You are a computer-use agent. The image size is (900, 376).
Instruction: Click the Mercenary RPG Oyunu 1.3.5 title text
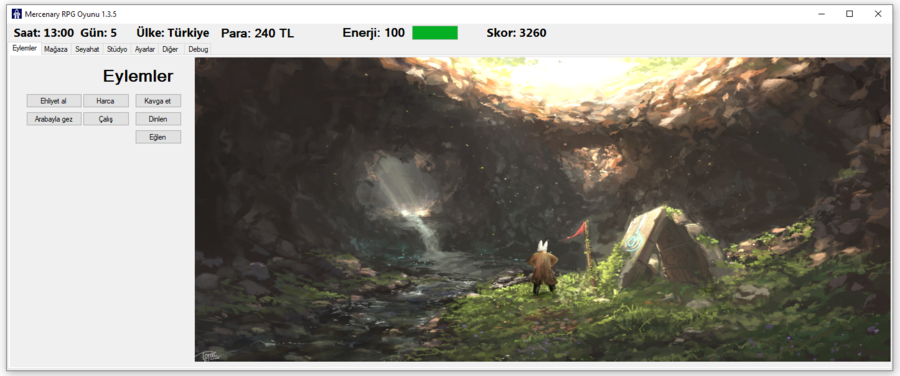[x=71, y=14]
